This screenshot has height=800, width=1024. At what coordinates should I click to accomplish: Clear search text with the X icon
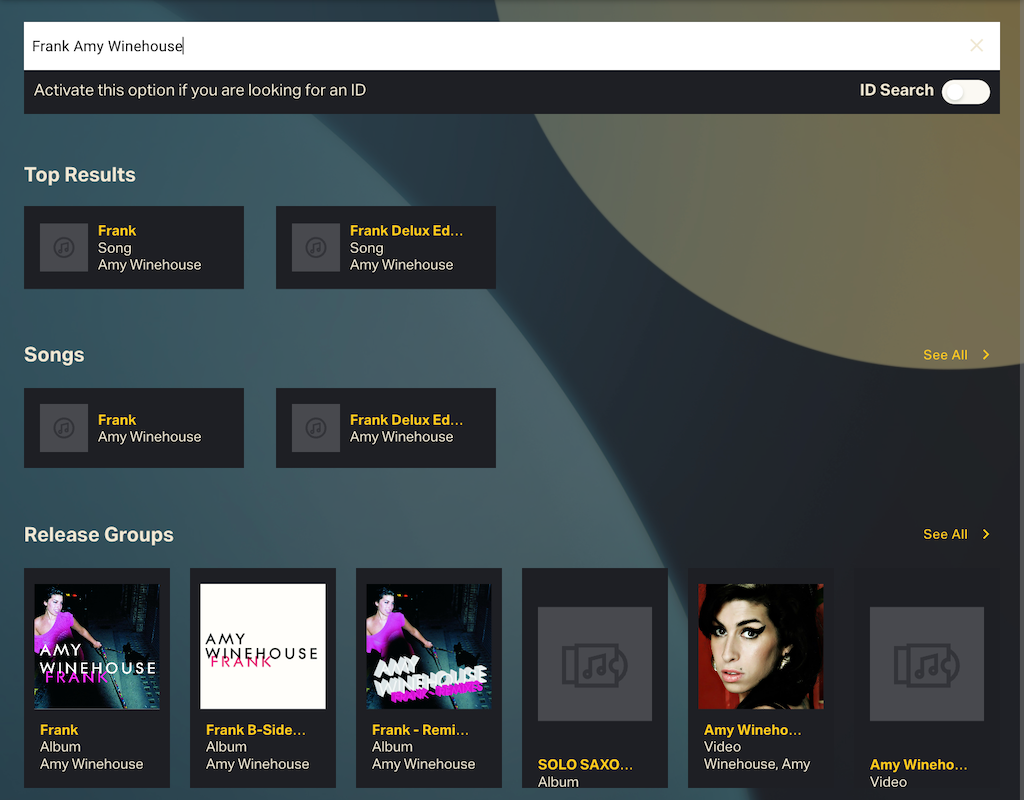tap(976, 46)
